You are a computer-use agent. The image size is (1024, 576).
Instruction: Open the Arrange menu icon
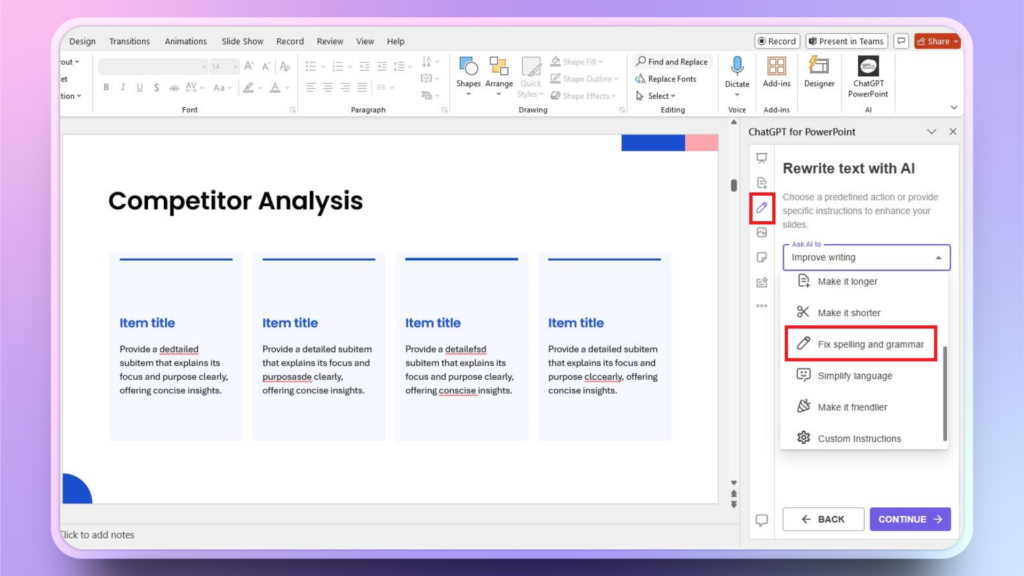[x=499, y=76]
